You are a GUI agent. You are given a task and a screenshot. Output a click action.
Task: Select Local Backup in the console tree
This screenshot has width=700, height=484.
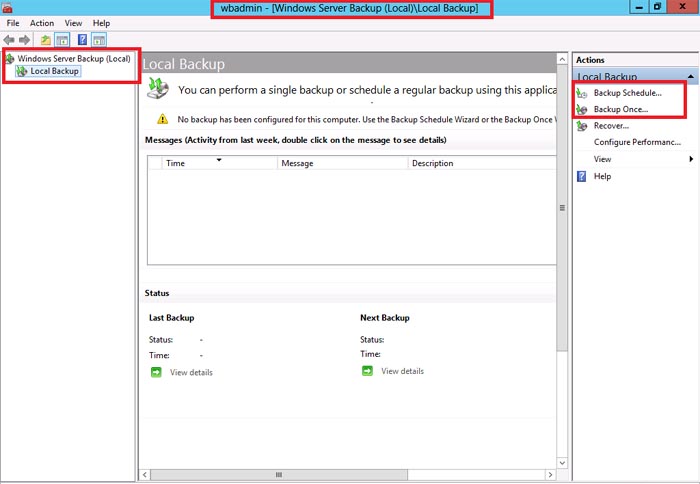click(x=54, y=71)
